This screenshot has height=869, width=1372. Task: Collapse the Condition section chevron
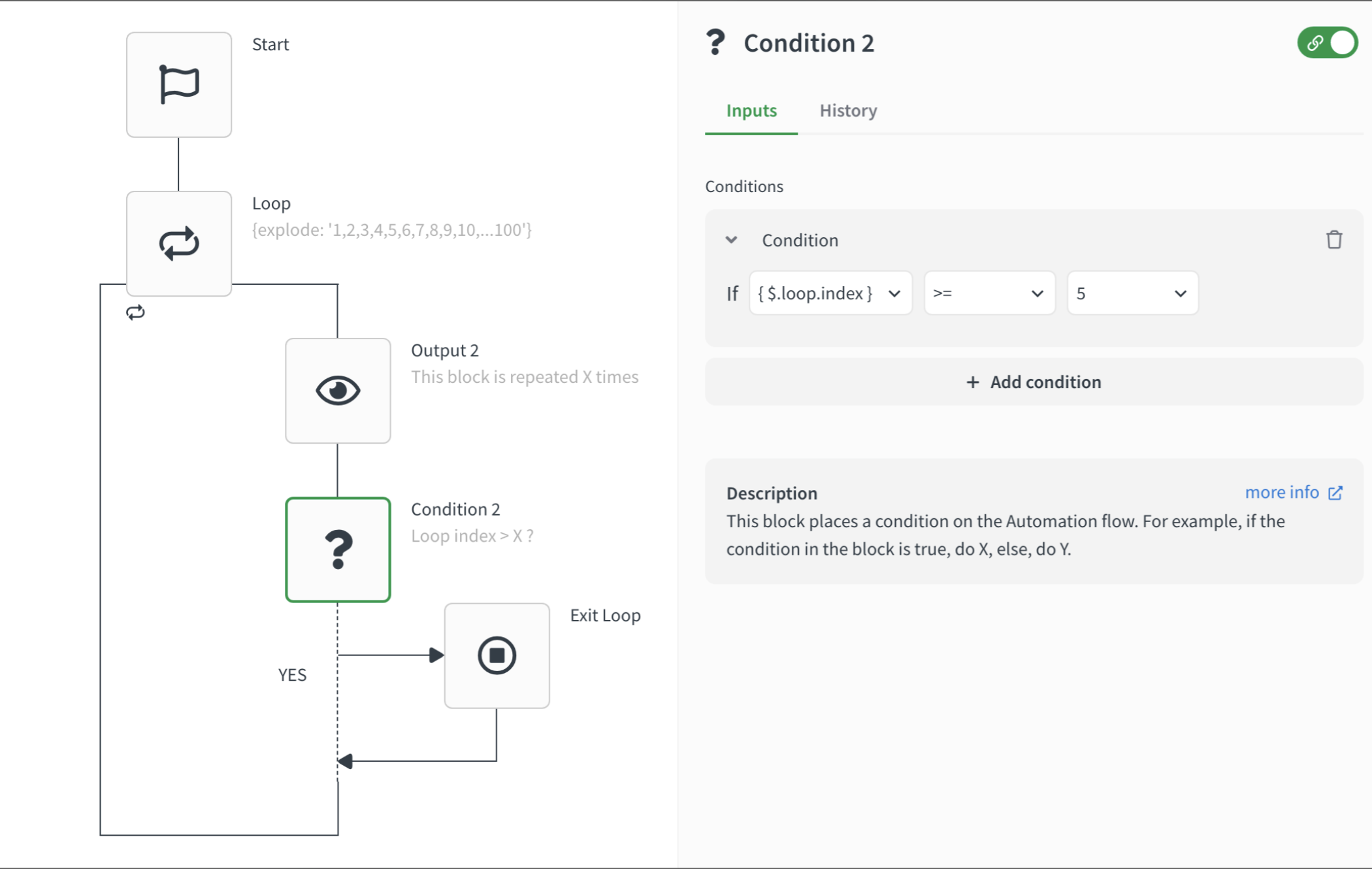[x=731, y=240]
